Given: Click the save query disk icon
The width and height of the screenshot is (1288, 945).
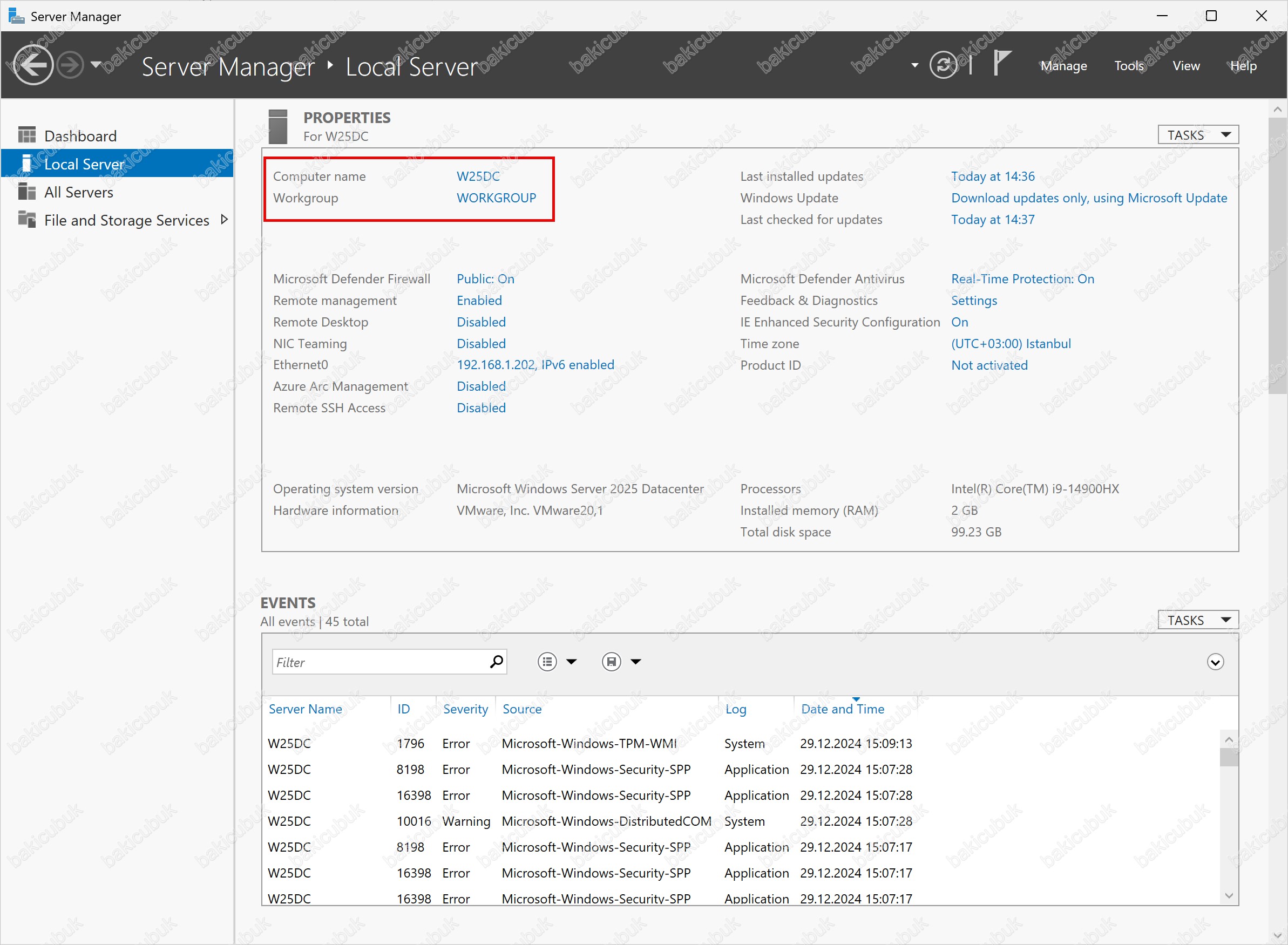Looking at the screenshot, I should click(611, 662).
